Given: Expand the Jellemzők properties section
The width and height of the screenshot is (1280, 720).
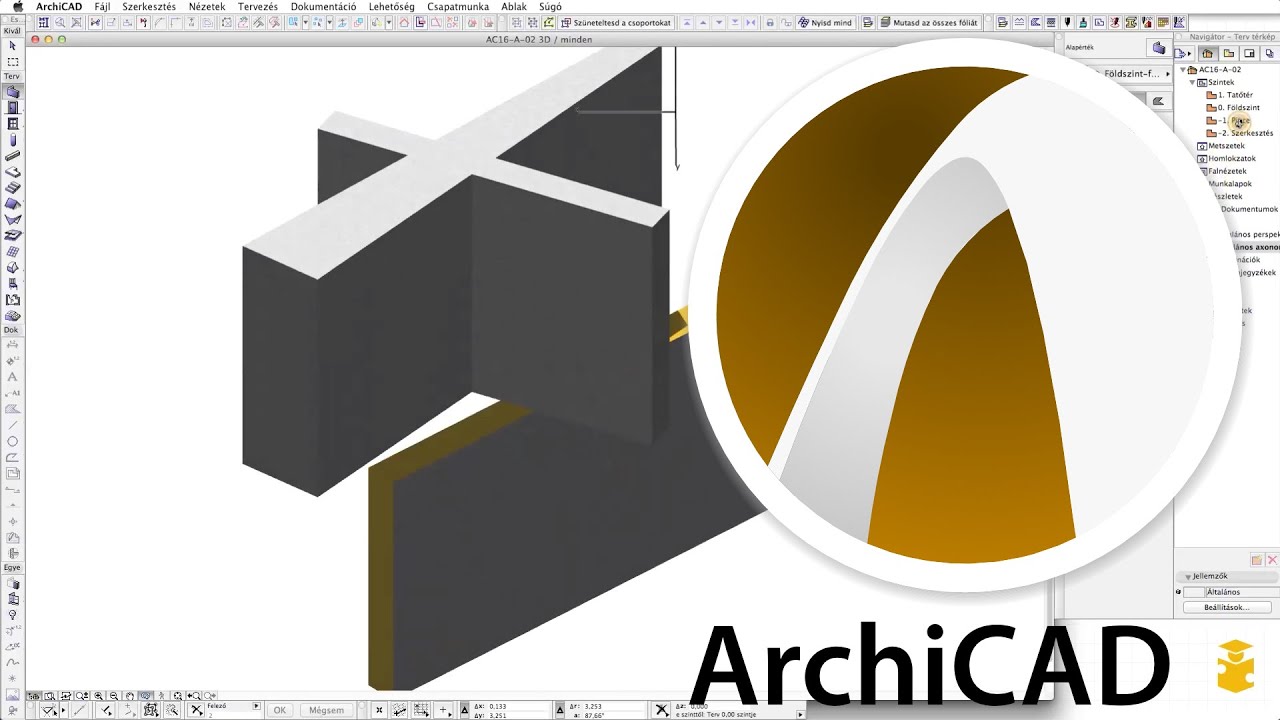Looking at the screenshot, I should click(1187, 577).
